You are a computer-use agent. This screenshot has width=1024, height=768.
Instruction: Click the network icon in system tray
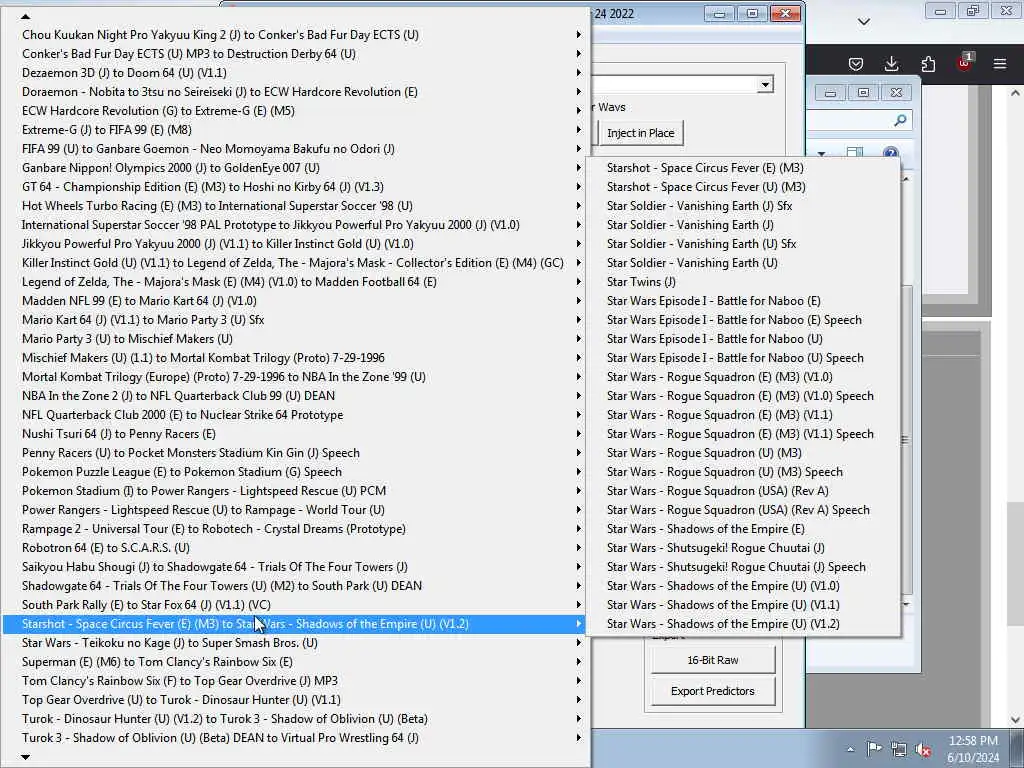pos(899,750)
